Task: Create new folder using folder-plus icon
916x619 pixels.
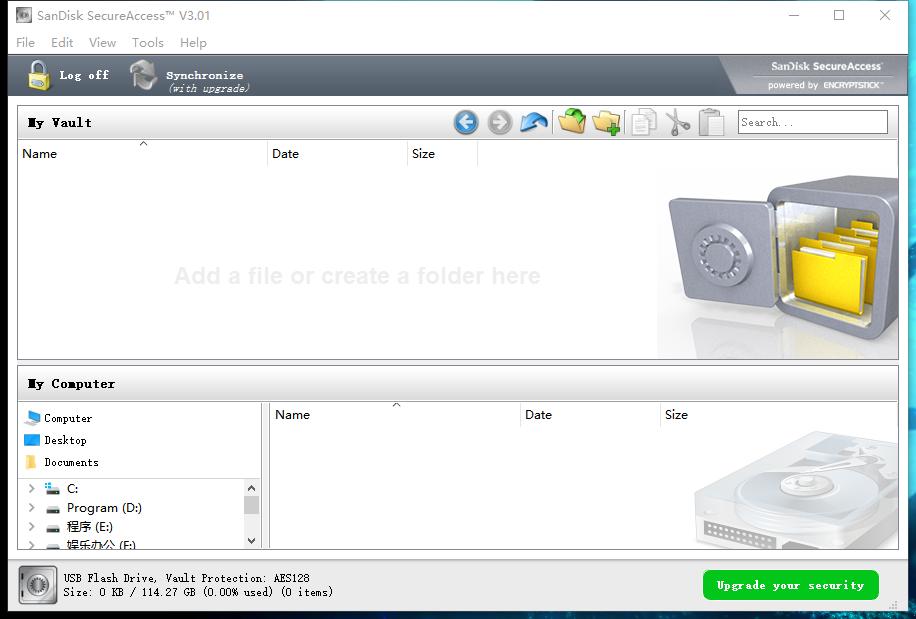Action: point(606,122)
